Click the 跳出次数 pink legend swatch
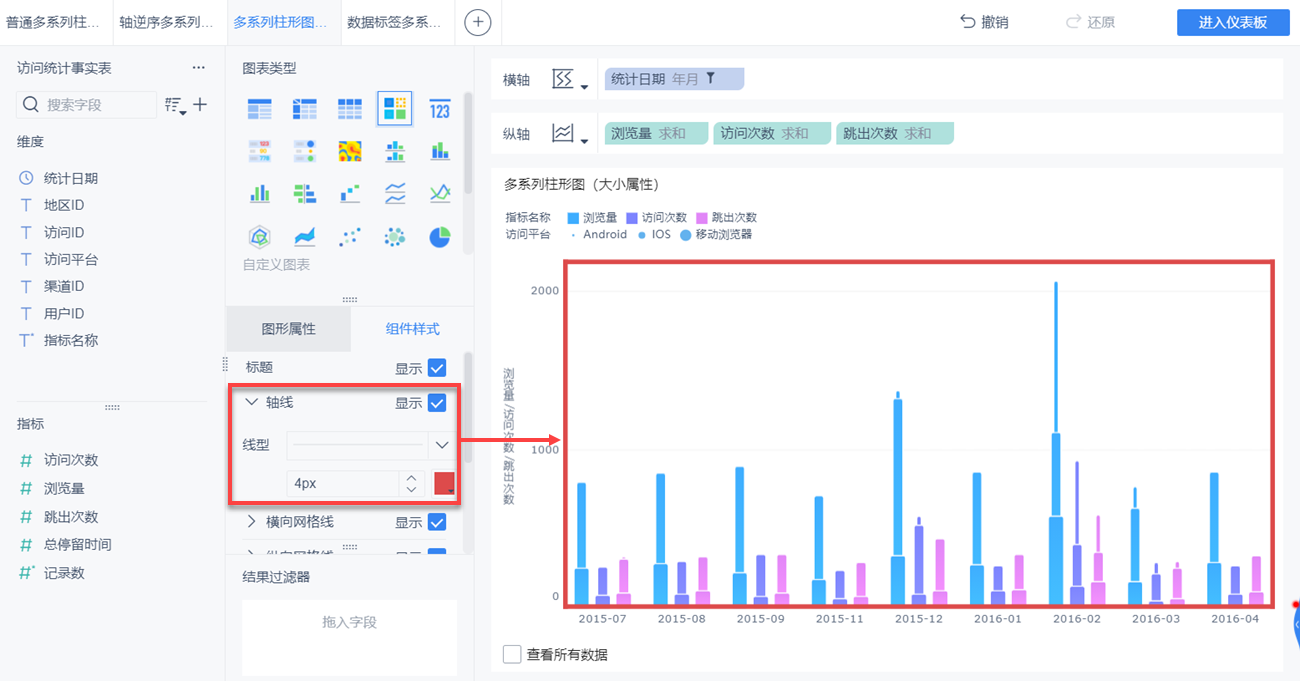This screenshot has height=681, width=1300. 702,218
